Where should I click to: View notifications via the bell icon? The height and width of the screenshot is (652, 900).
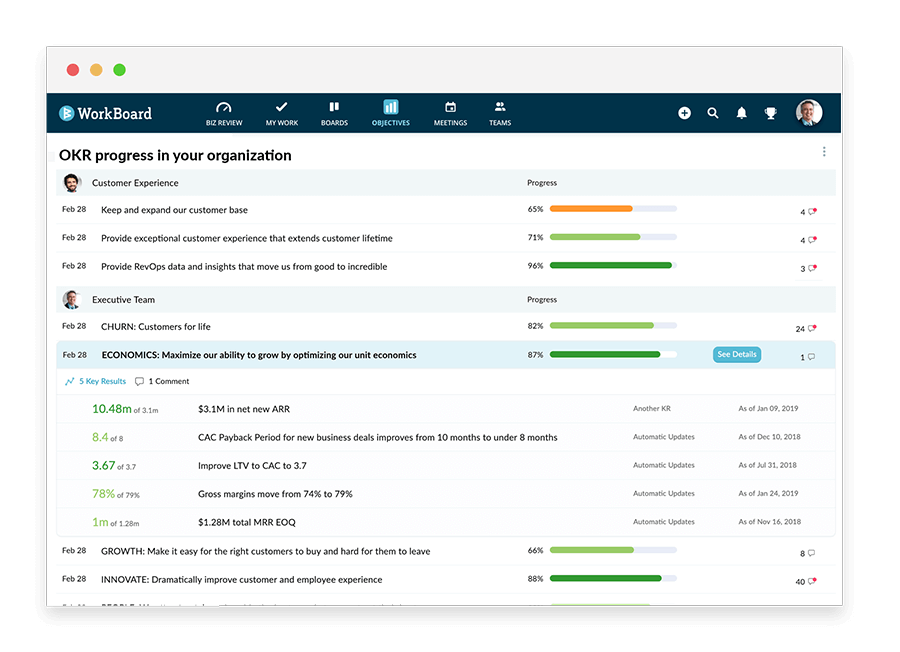[741, 113]
